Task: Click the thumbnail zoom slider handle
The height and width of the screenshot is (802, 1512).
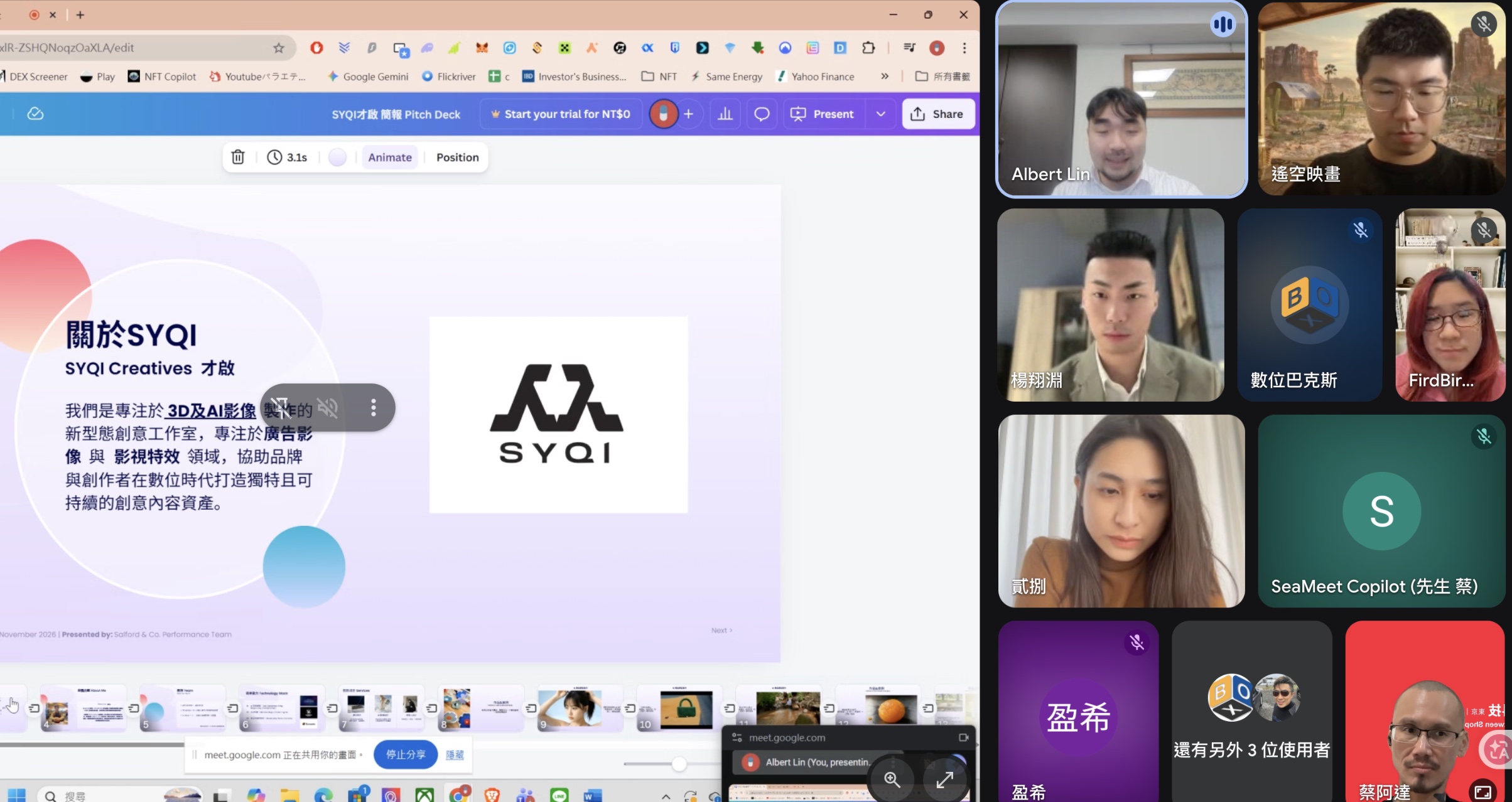Action: (679, 764)
